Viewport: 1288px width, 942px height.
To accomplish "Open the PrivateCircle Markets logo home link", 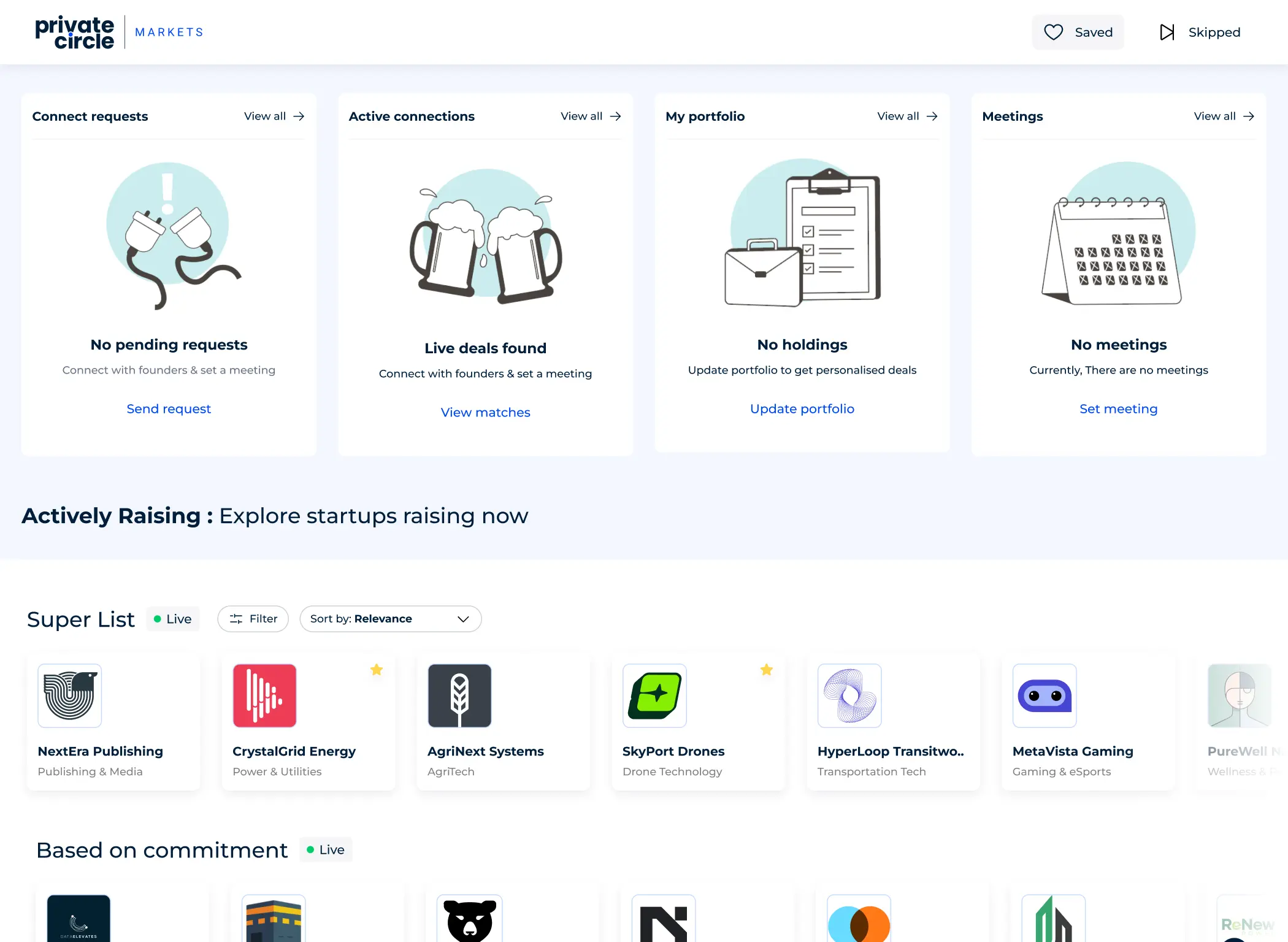I will 119,32.
